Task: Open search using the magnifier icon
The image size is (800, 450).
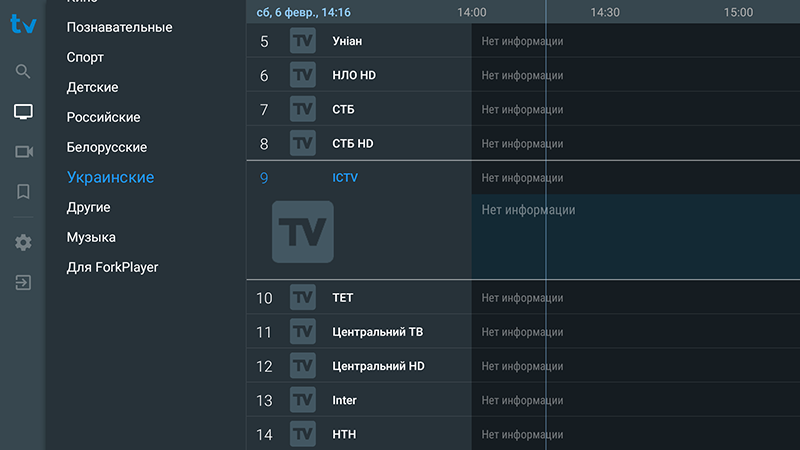Action: point(23,71)
